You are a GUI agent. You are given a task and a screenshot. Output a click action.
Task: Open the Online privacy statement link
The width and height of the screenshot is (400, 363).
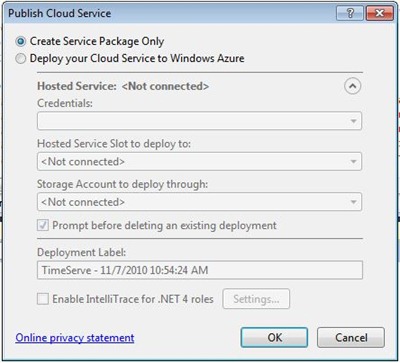[x=75, y=338]
